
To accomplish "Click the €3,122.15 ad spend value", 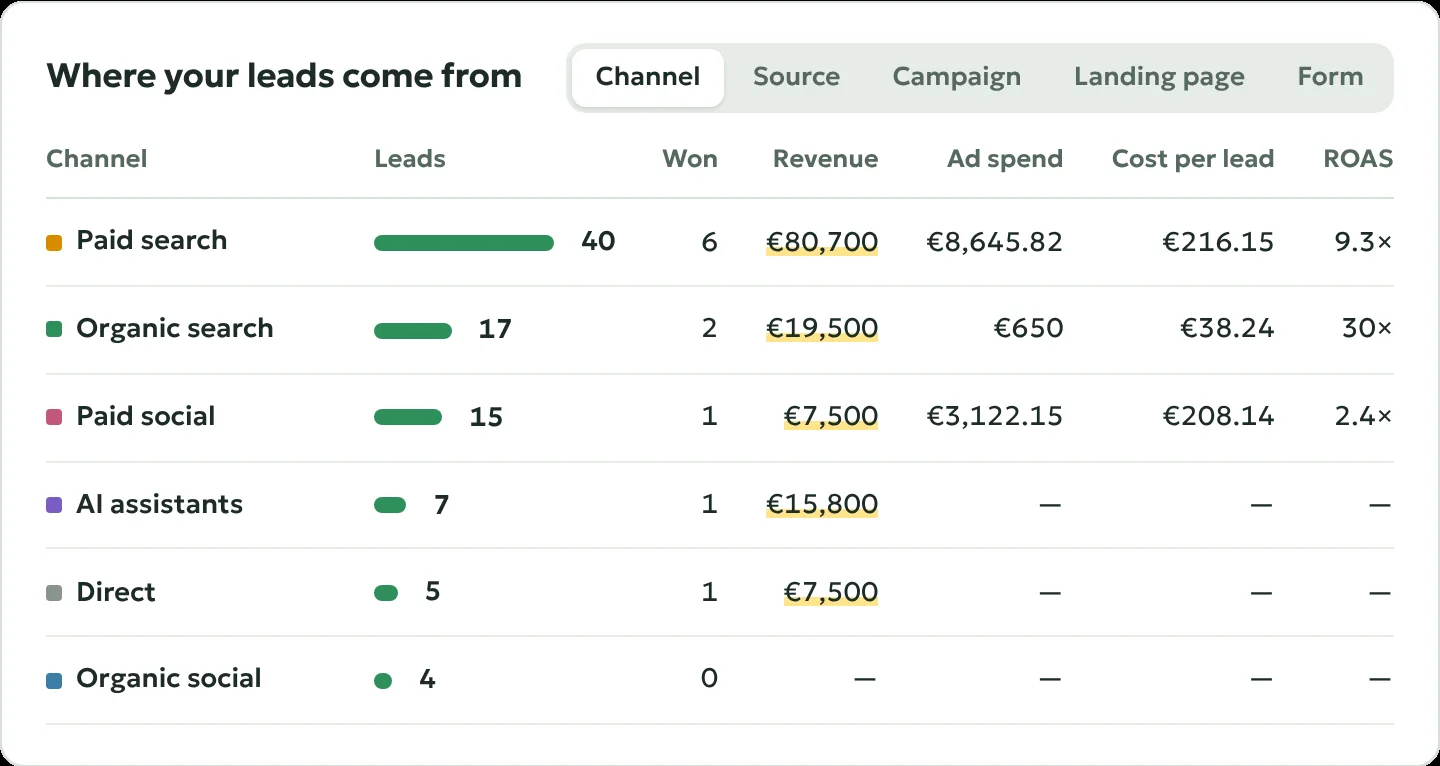I will point(995,417).
